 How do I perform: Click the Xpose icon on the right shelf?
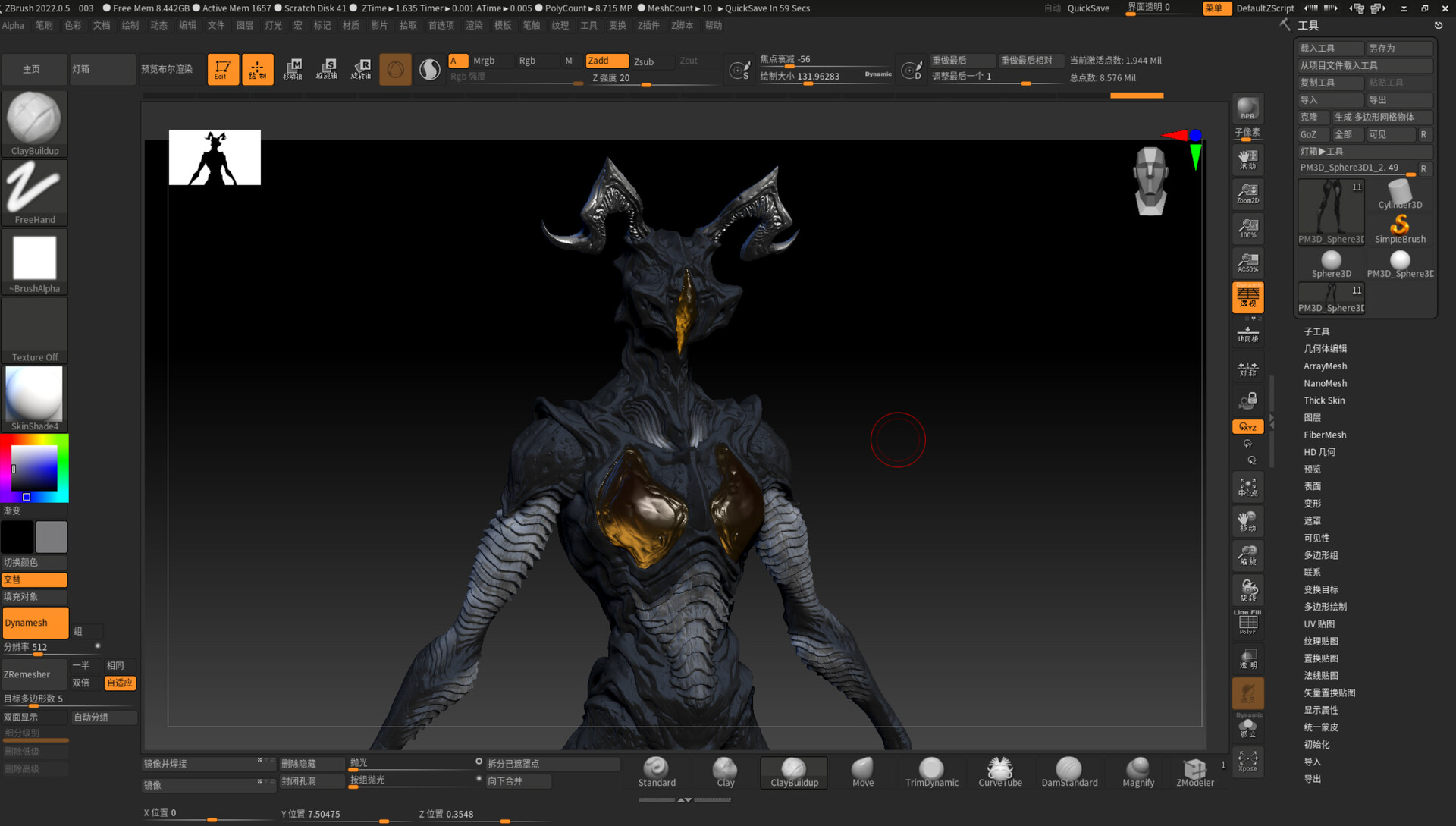point(1247,761)
